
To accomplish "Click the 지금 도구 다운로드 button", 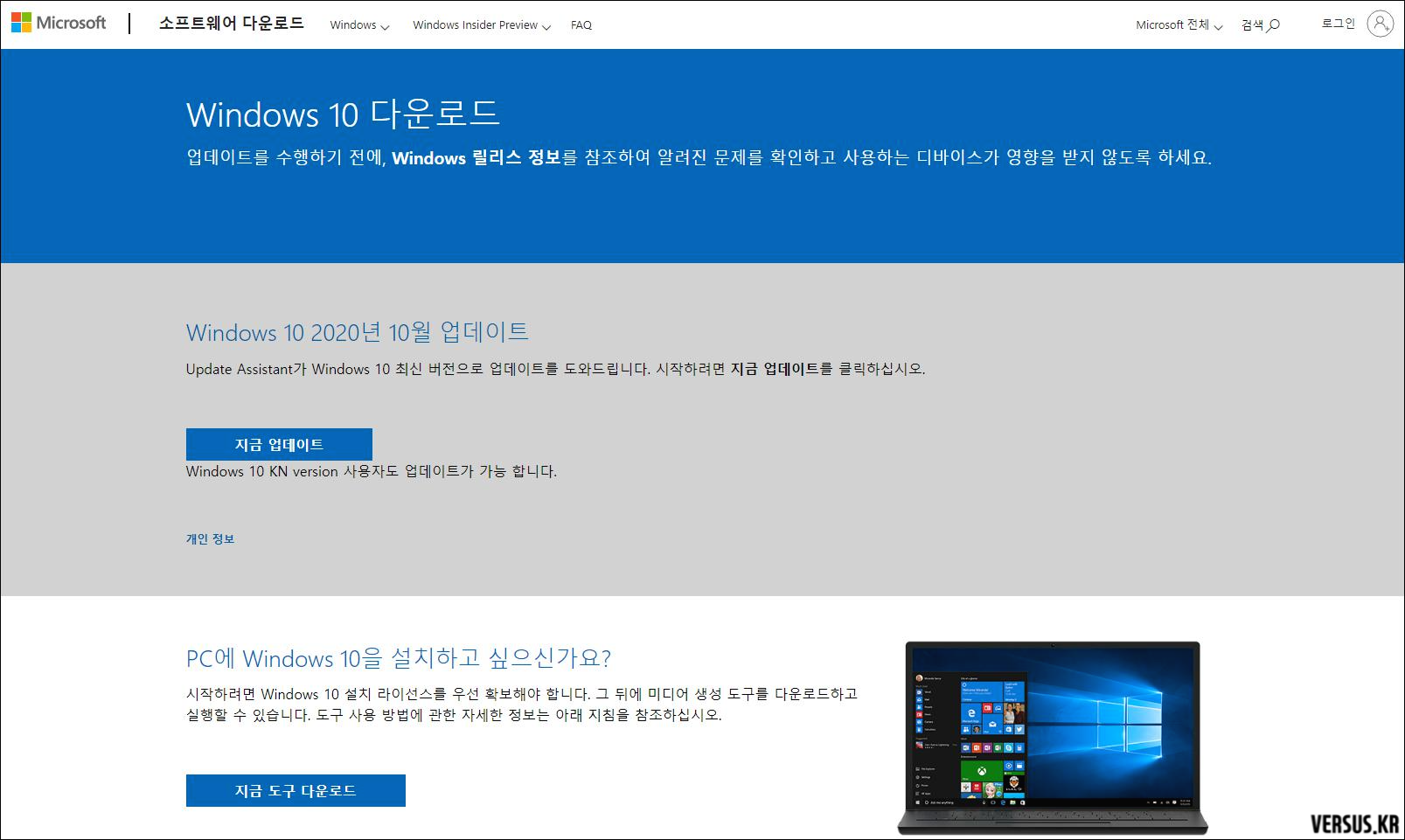I will (296, 790).
